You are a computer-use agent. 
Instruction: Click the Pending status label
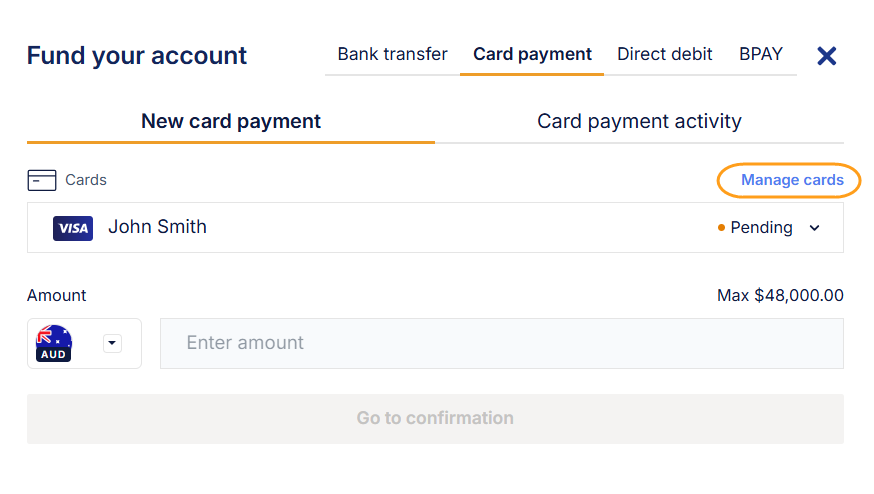pos(761,228)
